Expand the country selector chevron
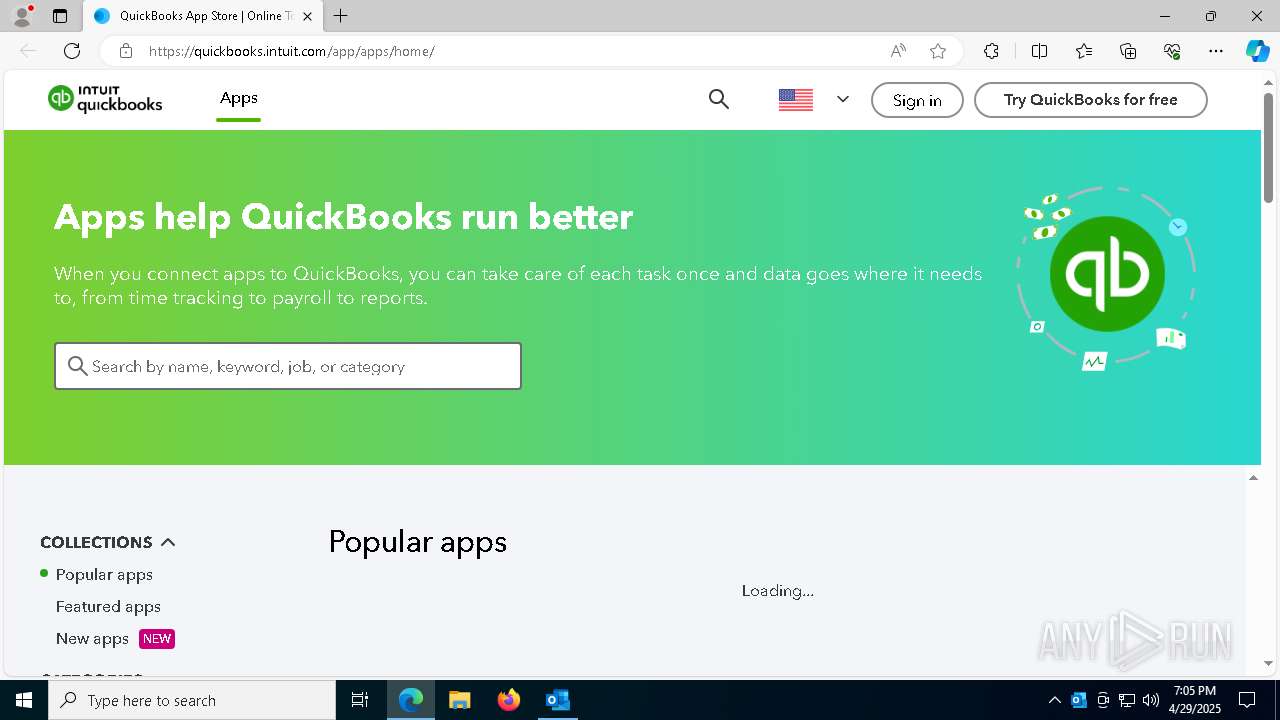The width and height of the screenshot is (1280, 720). click(843, 99)
